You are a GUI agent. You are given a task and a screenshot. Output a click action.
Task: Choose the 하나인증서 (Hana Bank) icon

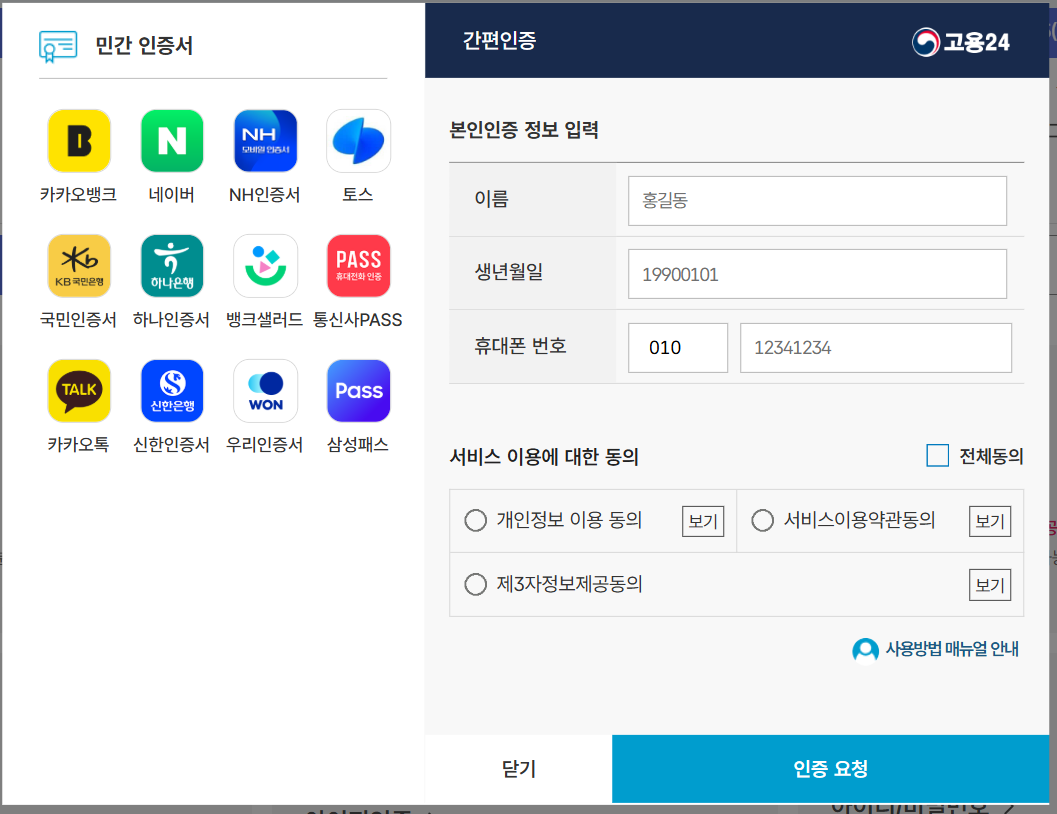[172, 265]
